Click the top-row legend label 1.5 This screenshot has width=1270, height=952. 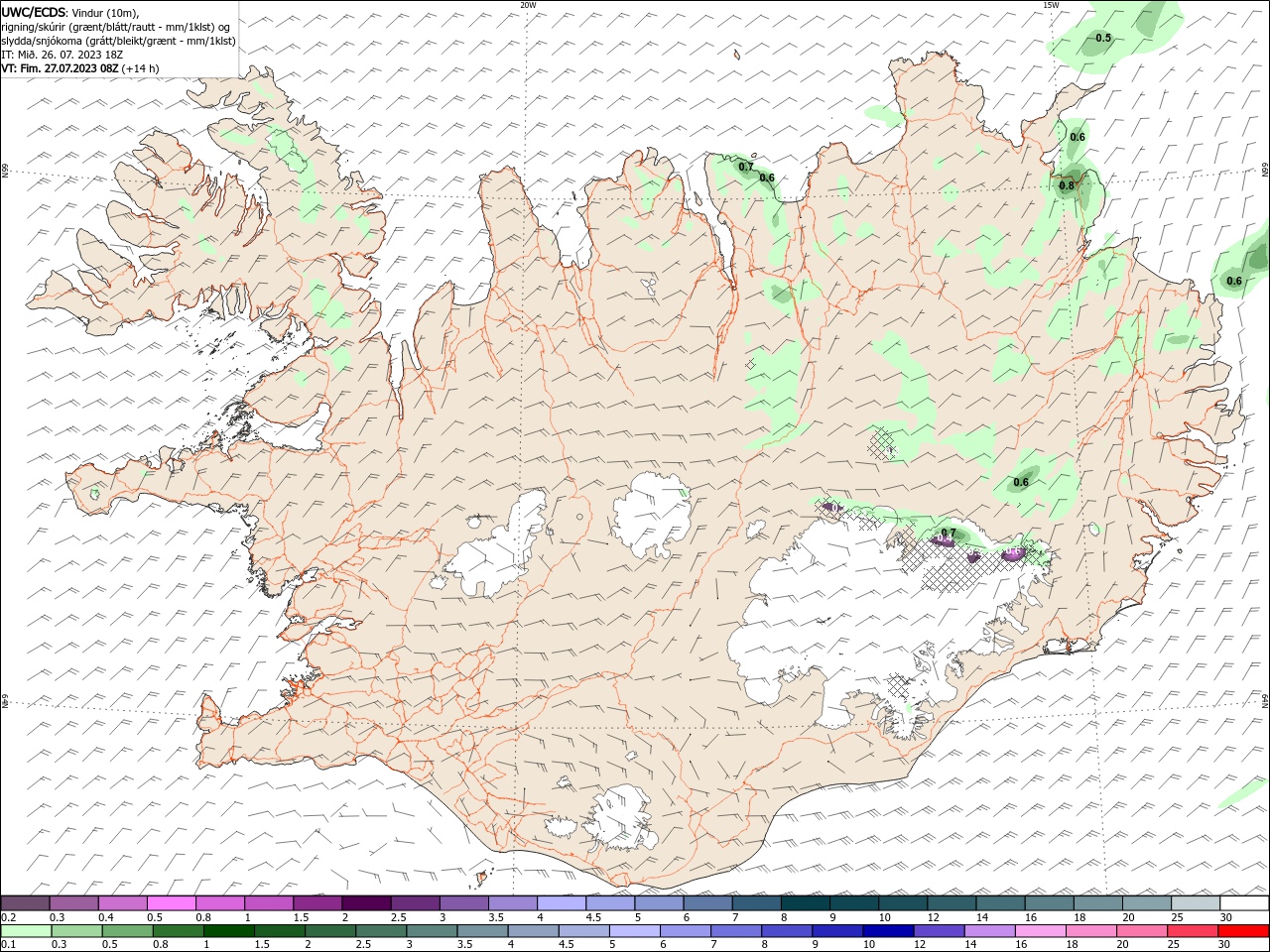click(x=301, y=917)
